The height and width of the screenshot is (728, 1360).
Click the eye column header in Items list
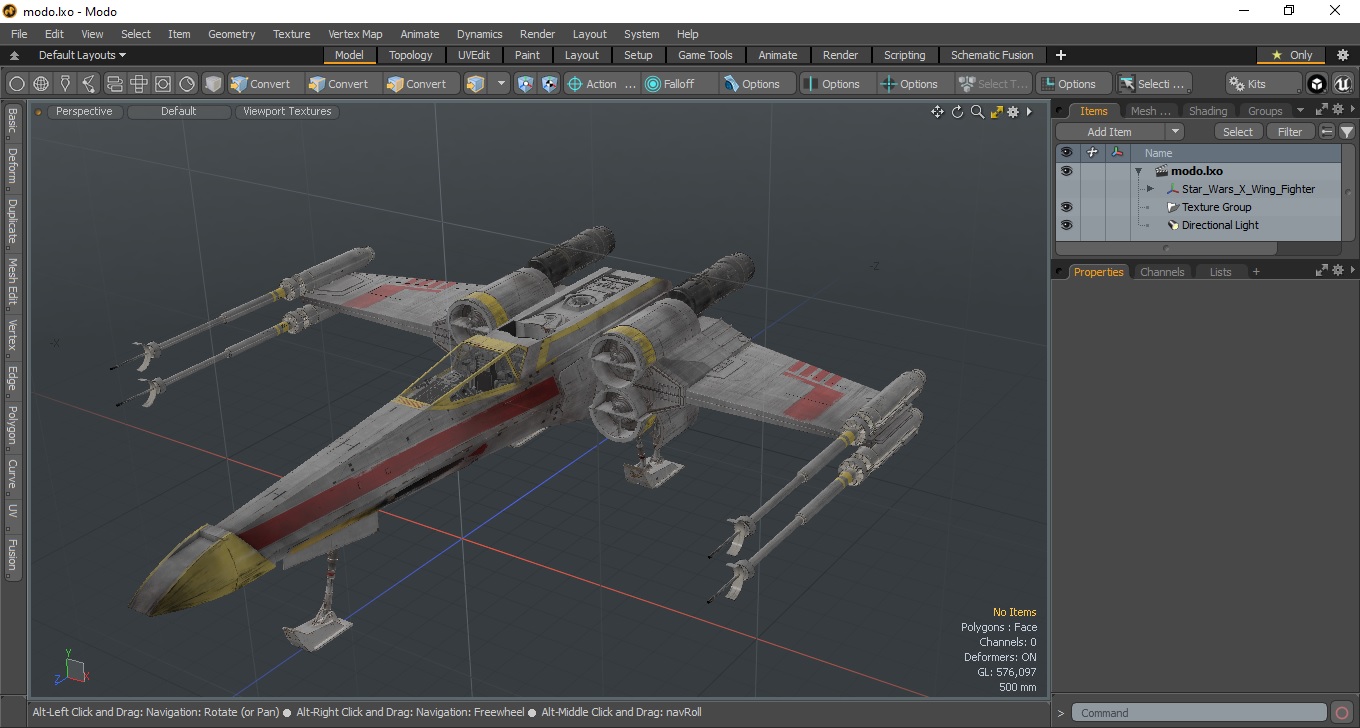tap(1066, 153)
